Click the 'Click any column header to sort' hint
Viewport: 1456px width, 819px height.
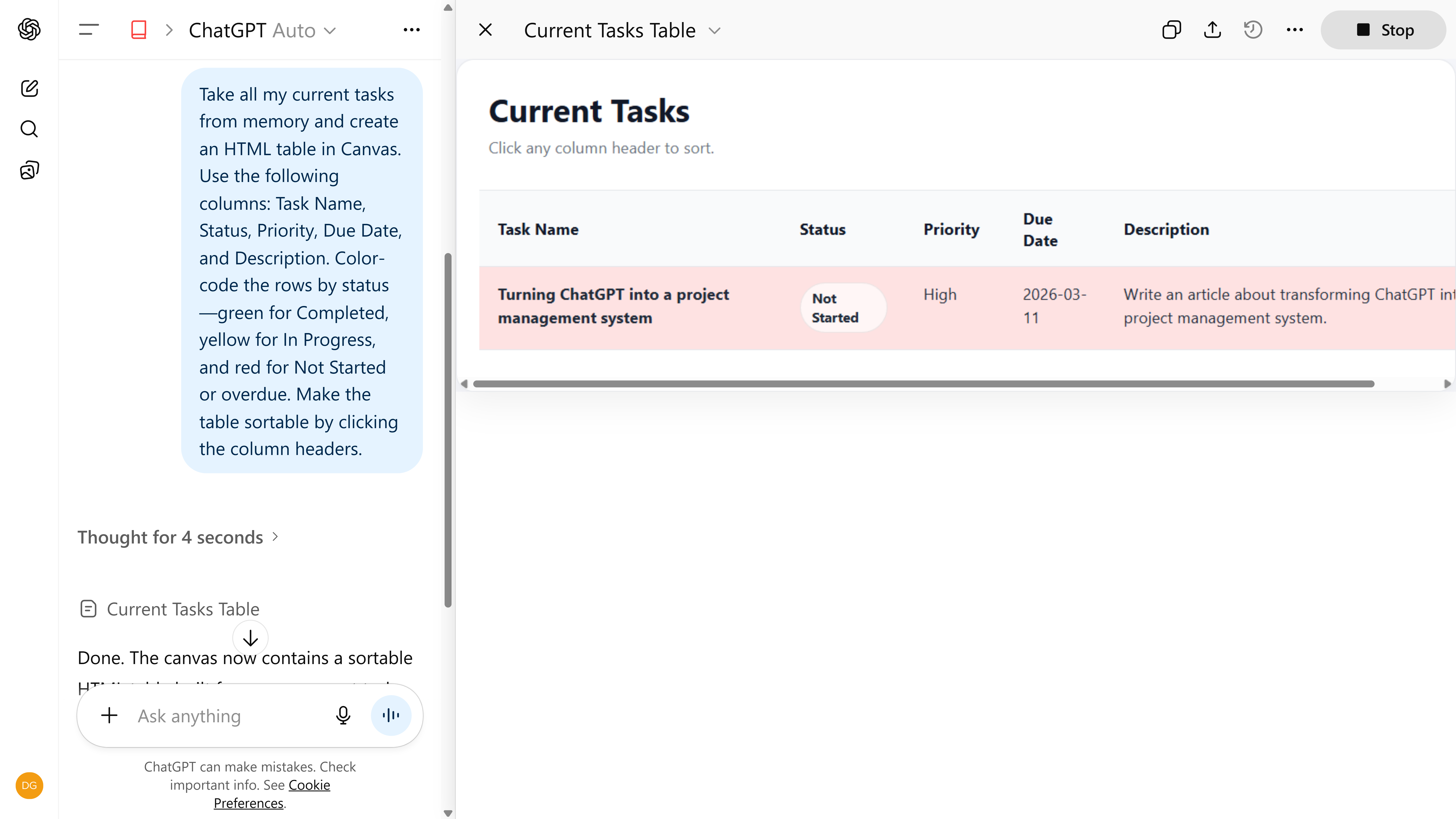601,148
